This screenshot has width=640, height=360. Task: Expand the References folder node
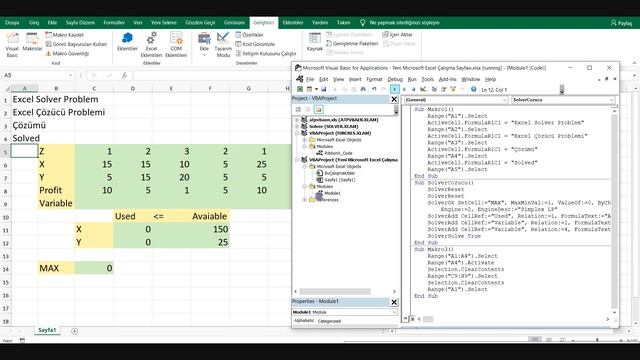(304, 200)
